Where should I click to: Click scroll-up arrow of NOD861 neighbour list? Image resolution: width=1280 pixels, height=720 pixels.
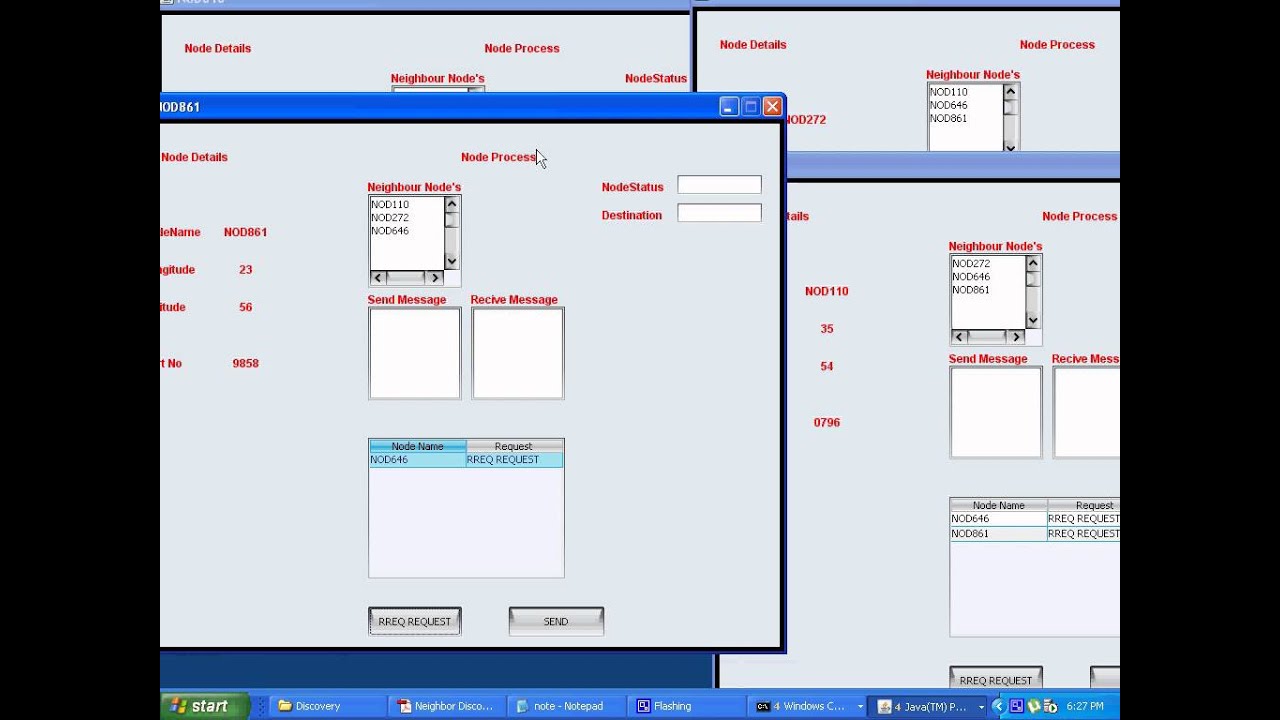(452, 204)
